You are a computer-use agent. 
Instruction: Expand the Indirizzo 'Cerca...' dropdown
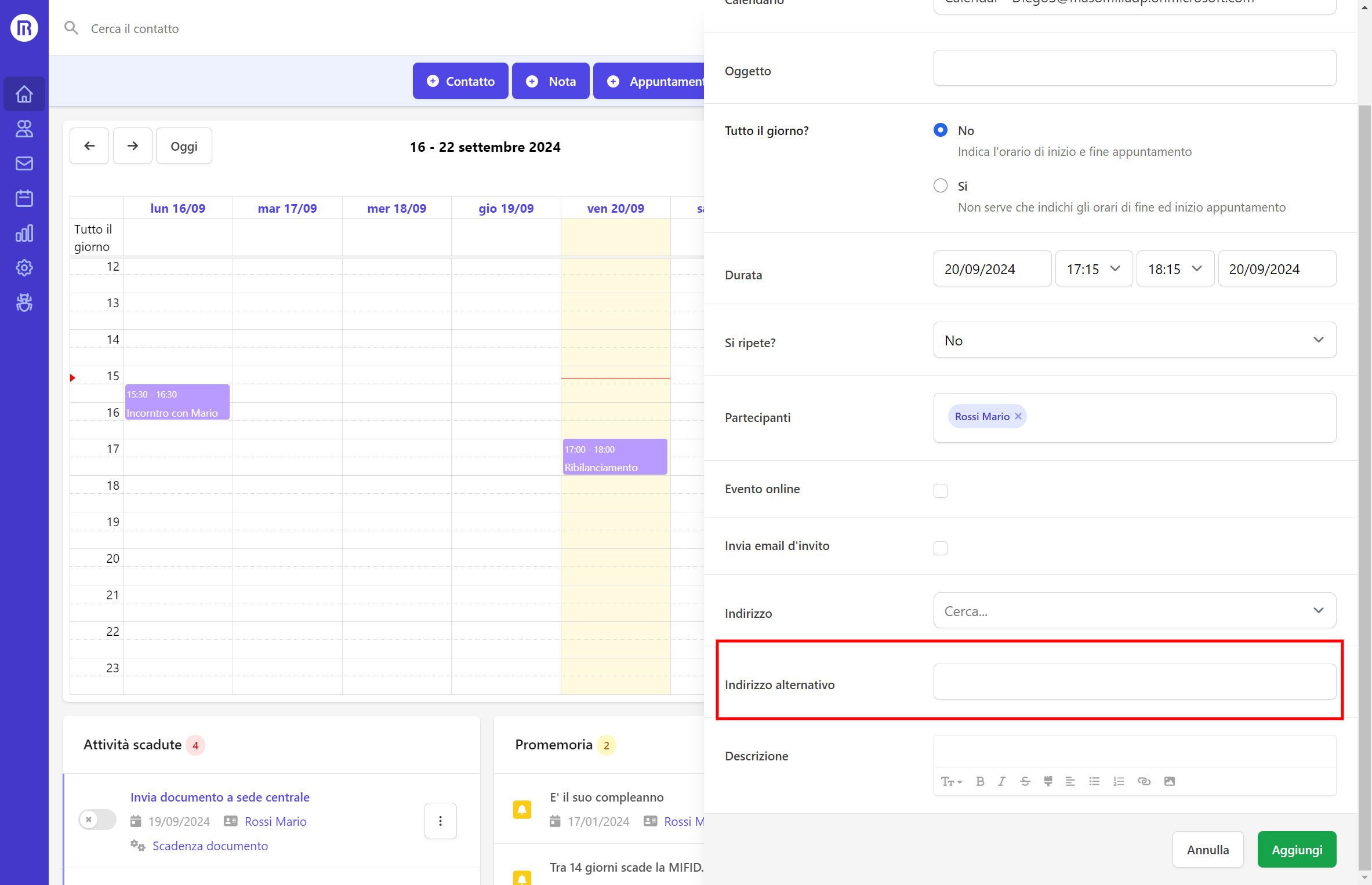1318,610
